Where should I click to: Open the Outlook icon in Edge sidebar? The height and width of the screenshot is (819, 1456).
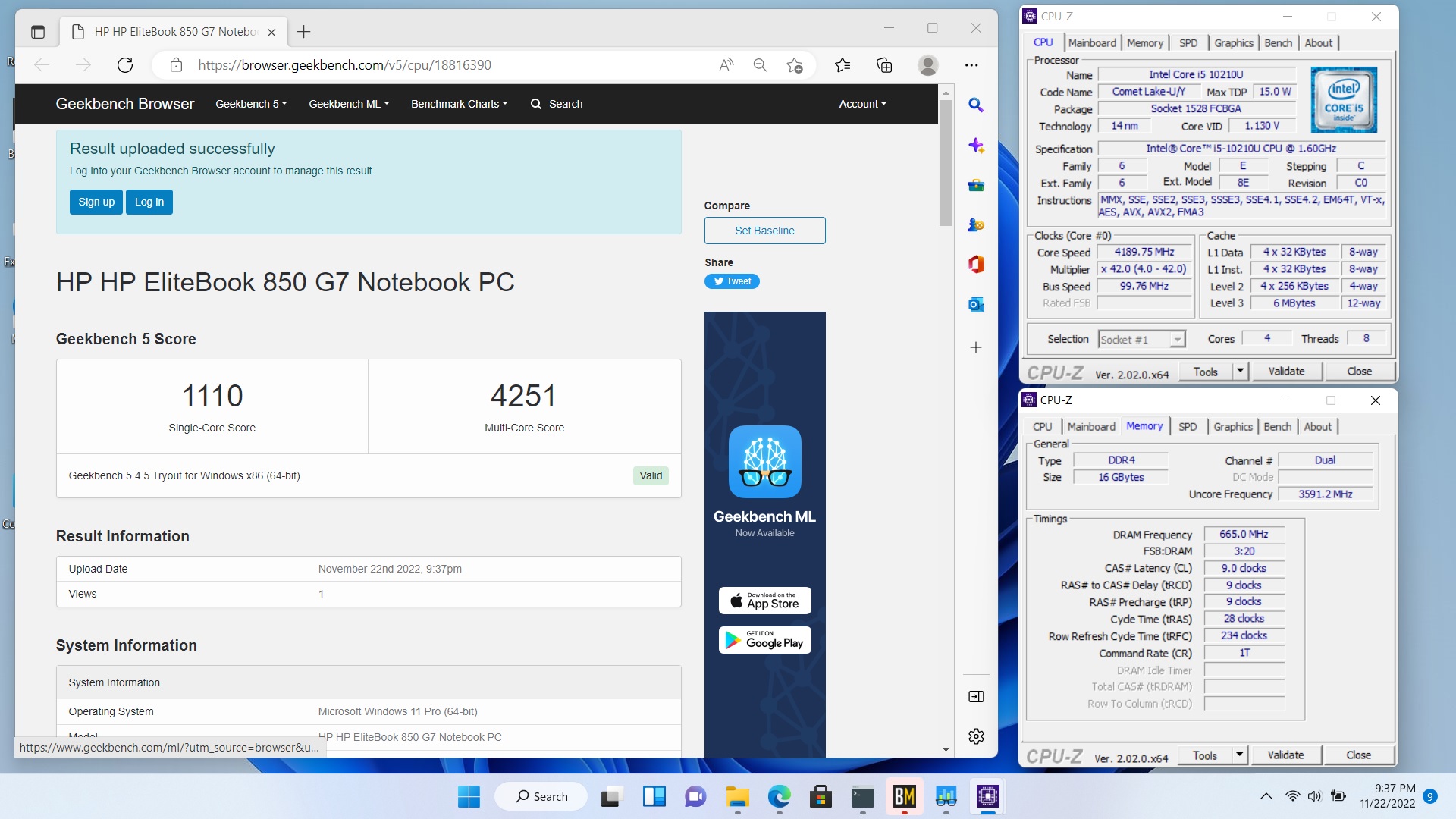tap(976, 305)
